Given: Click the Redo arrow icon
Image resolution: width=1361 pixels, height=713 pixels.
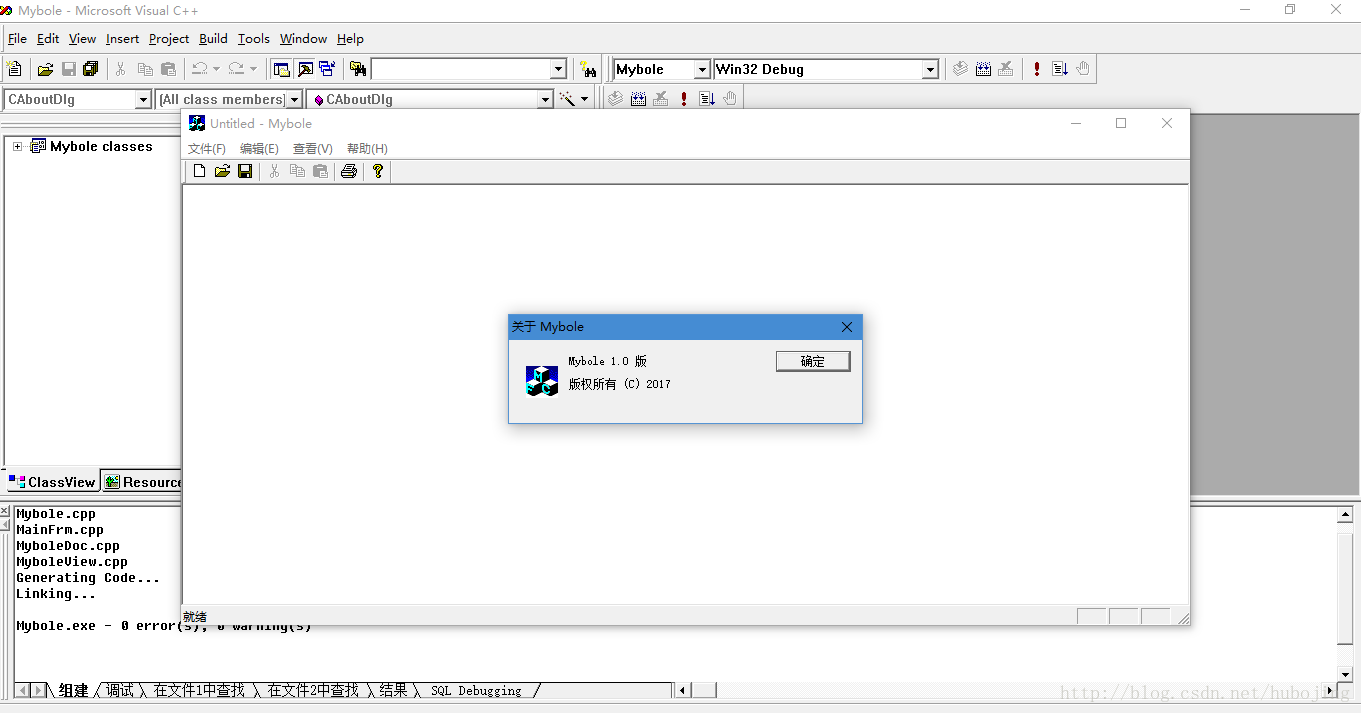Looking at the screenshot, I should coord(236,69).
